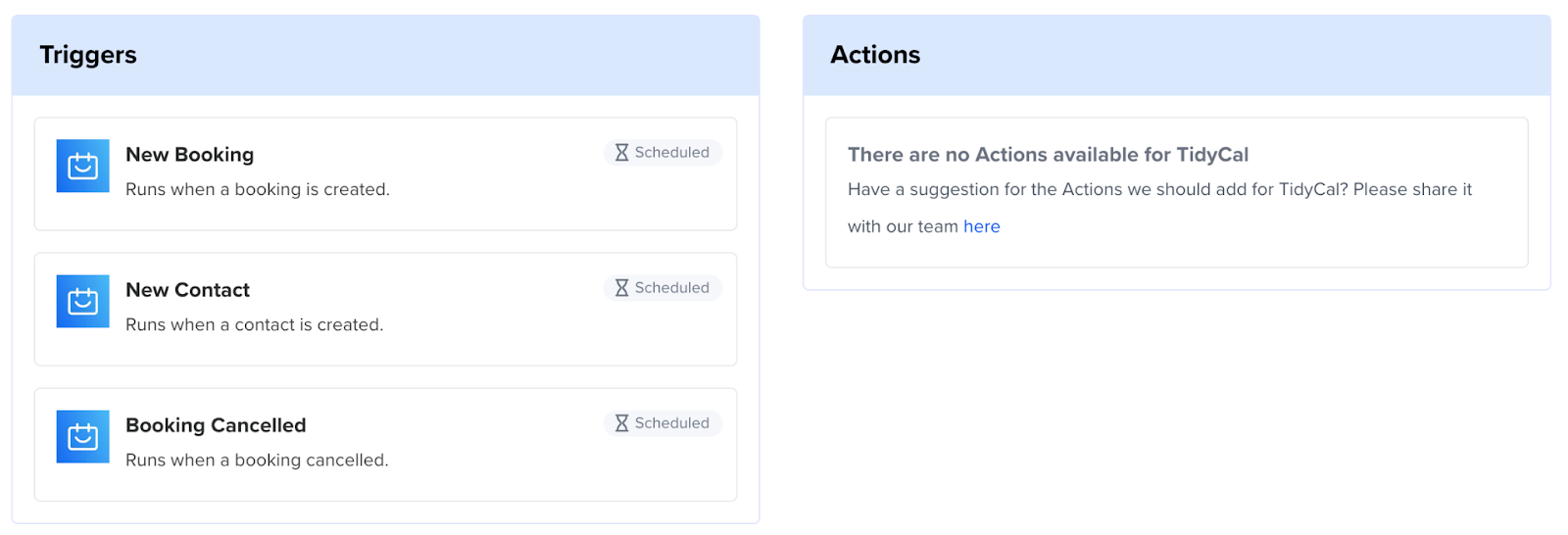Click the TidyCal icon beside Booking Cancelled

82,436
